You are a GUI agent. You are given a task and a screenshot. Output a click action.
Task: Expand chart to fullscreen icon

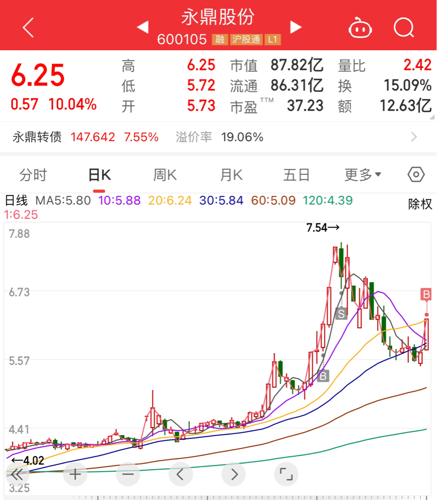coord(286,474)
